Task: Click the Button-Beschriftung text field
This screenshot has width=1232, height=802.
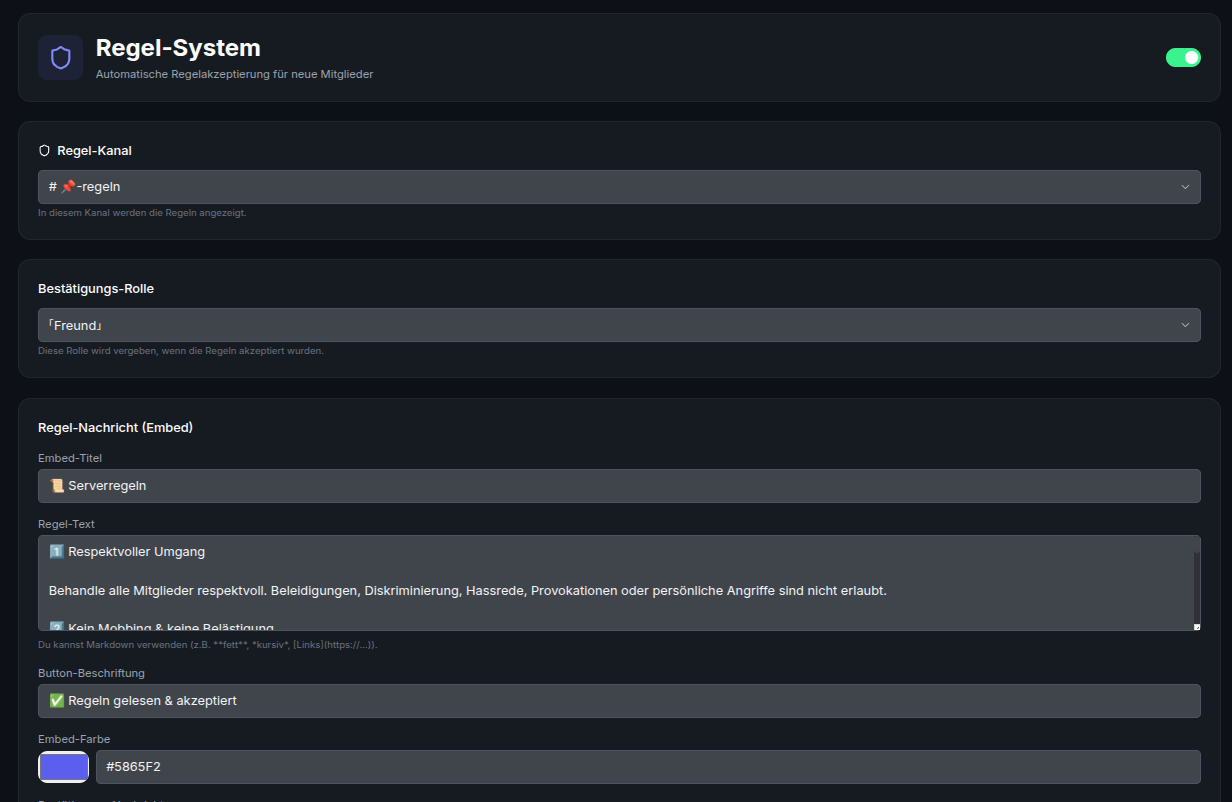Action: pos(619,701)
